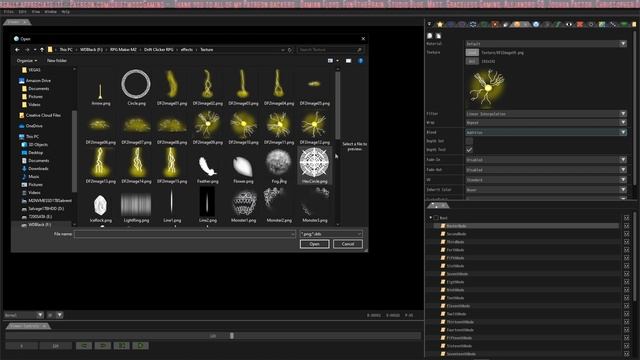Open the file type filter dropdown
Image resolution: width=640 pixels, height=360 pixels.
(331, 234)
